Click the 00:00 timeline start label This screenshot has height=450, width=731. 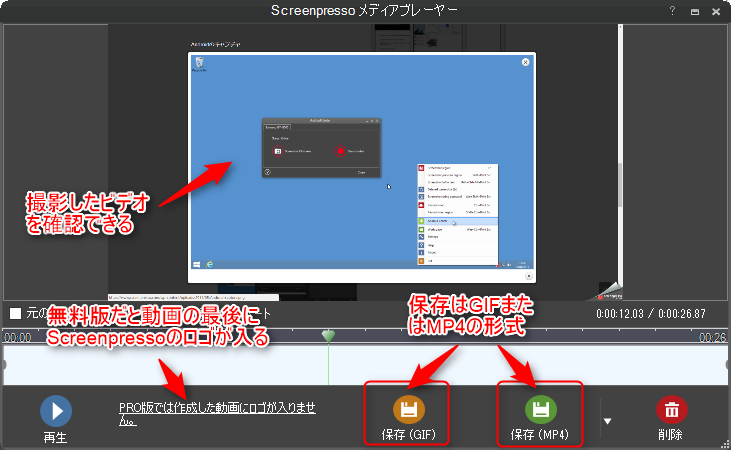coord(17,337)
